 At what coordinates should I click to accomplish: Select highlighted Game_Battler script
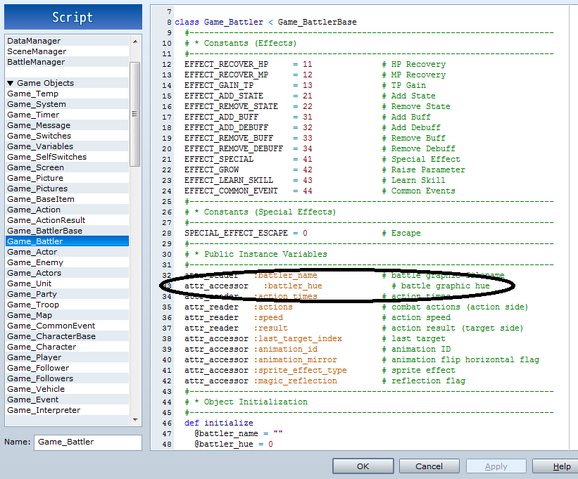tap(67, 242)
